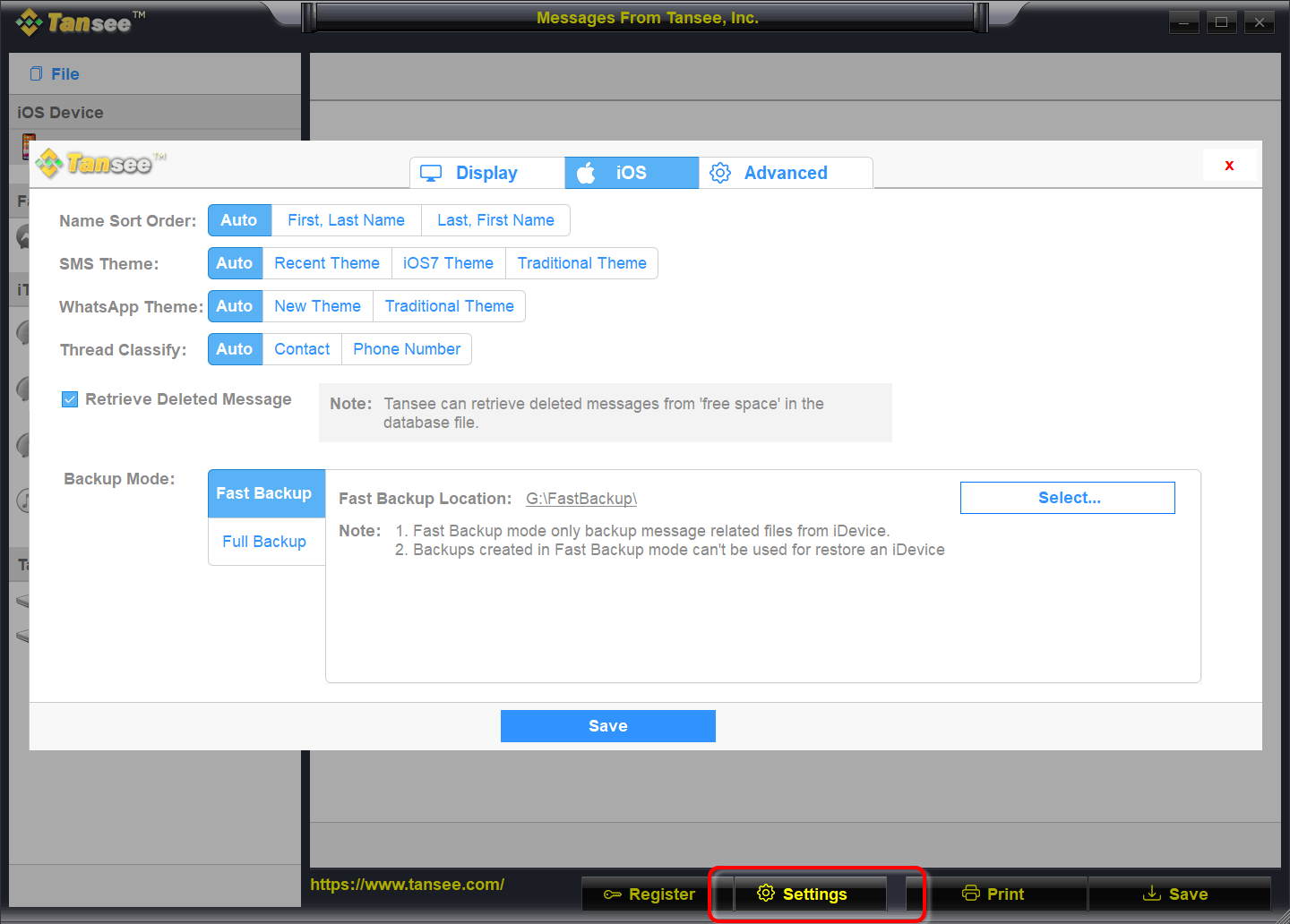Set Name Sort Order to Auto
1290x924 pixels.
pos(239,220)
